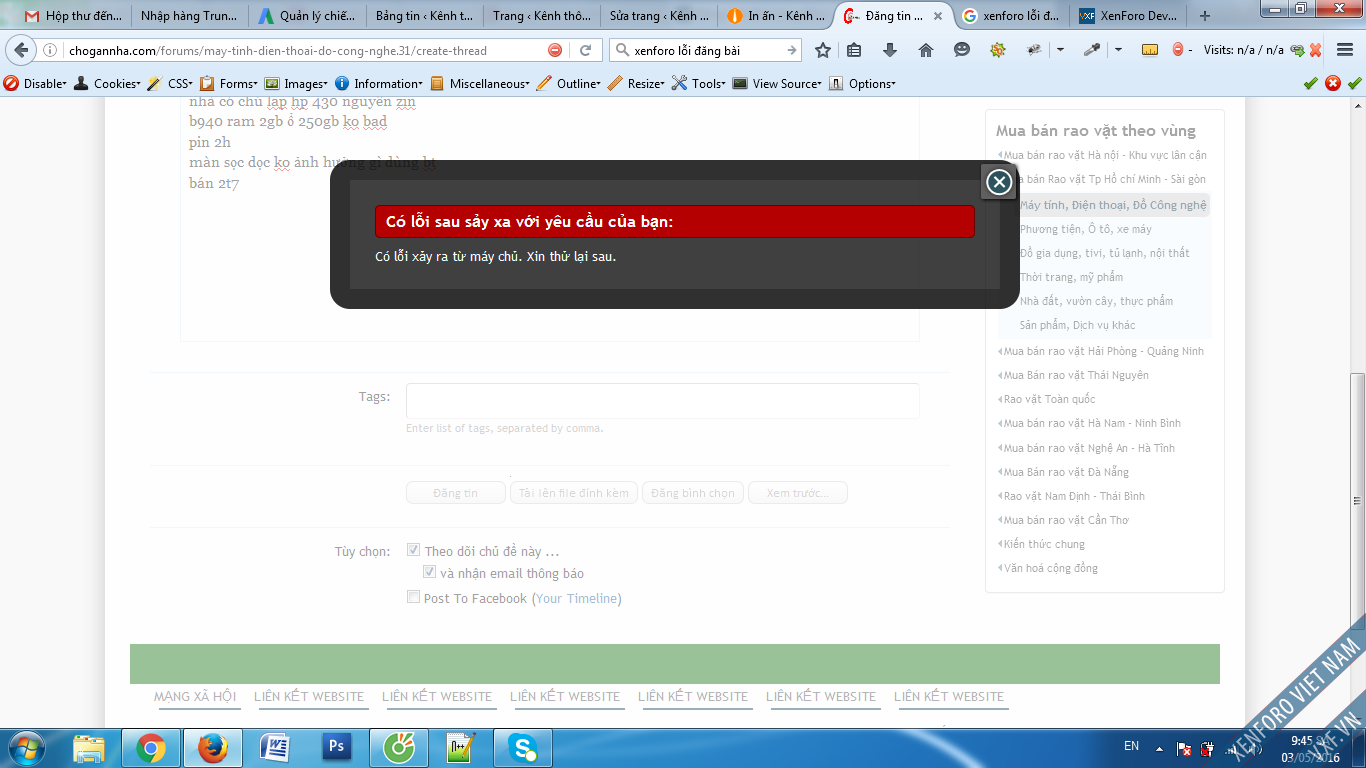Toggle the 'Theo dõi chủ đề này' checkbox
The height and width of the screenshot is (768, 1366).
pos(413,550)
